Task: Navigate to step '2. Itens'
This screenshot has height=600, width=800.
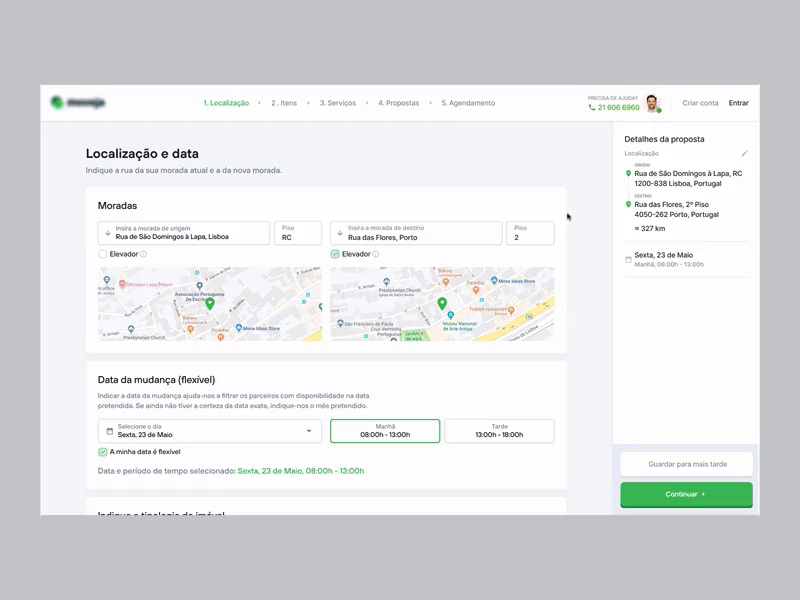Action: coord(283,102)
